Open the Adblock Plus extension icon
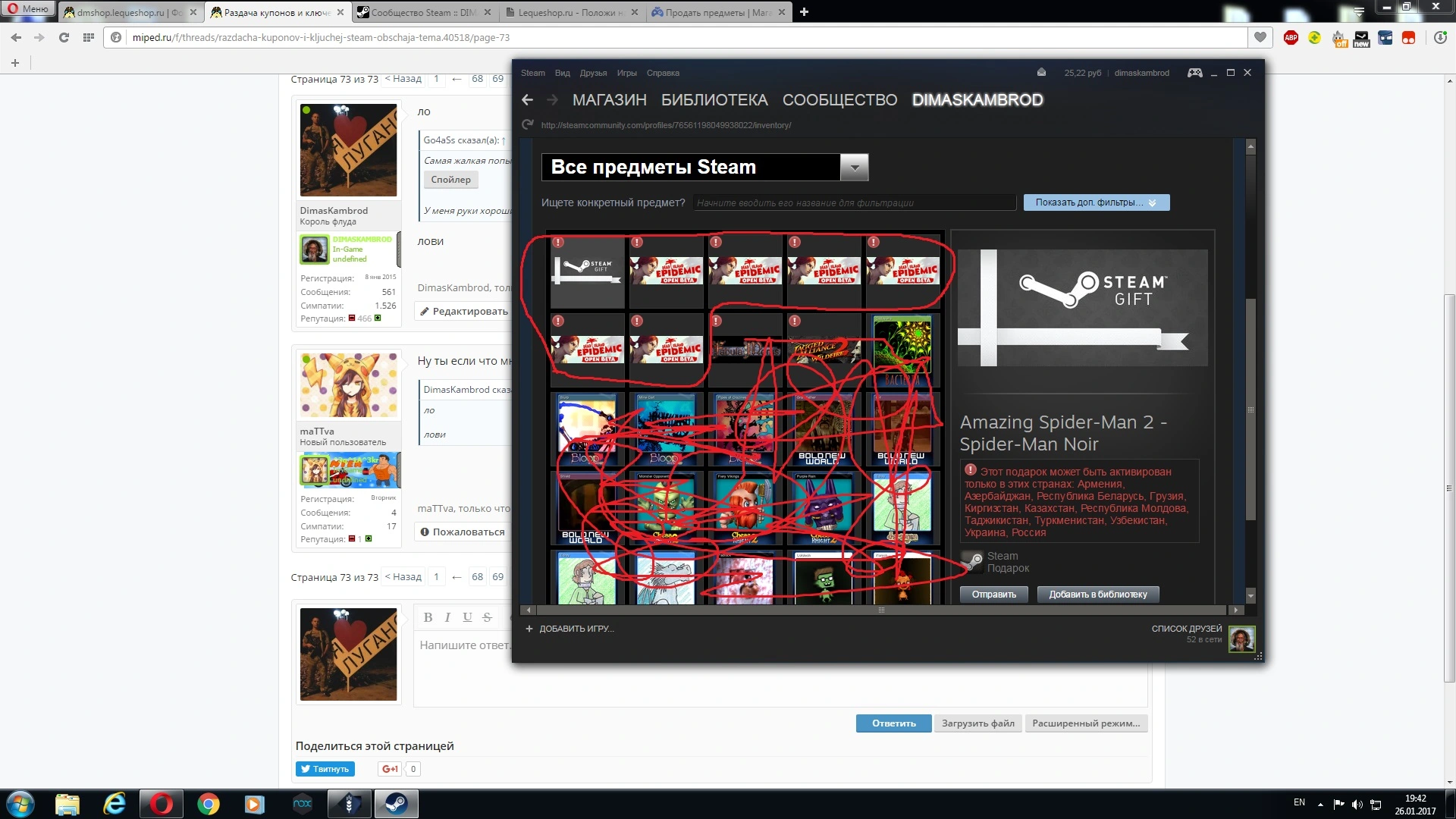 coord(1291,37)
